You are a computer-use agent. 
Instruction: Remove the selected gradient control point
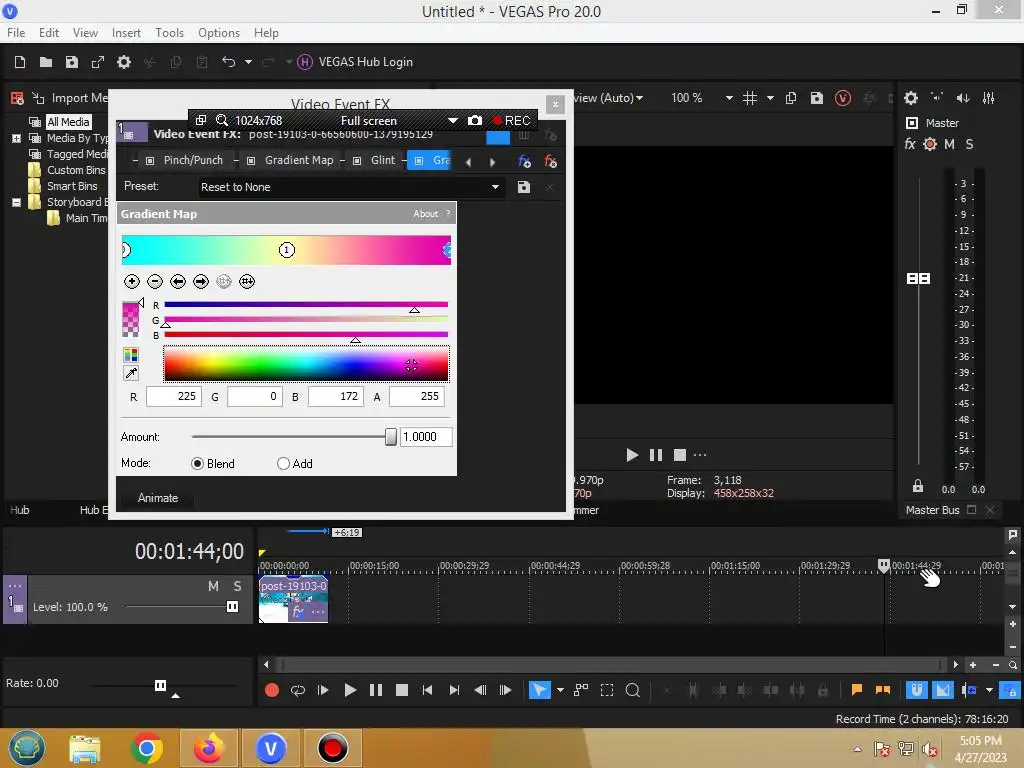tap(155, 281)
